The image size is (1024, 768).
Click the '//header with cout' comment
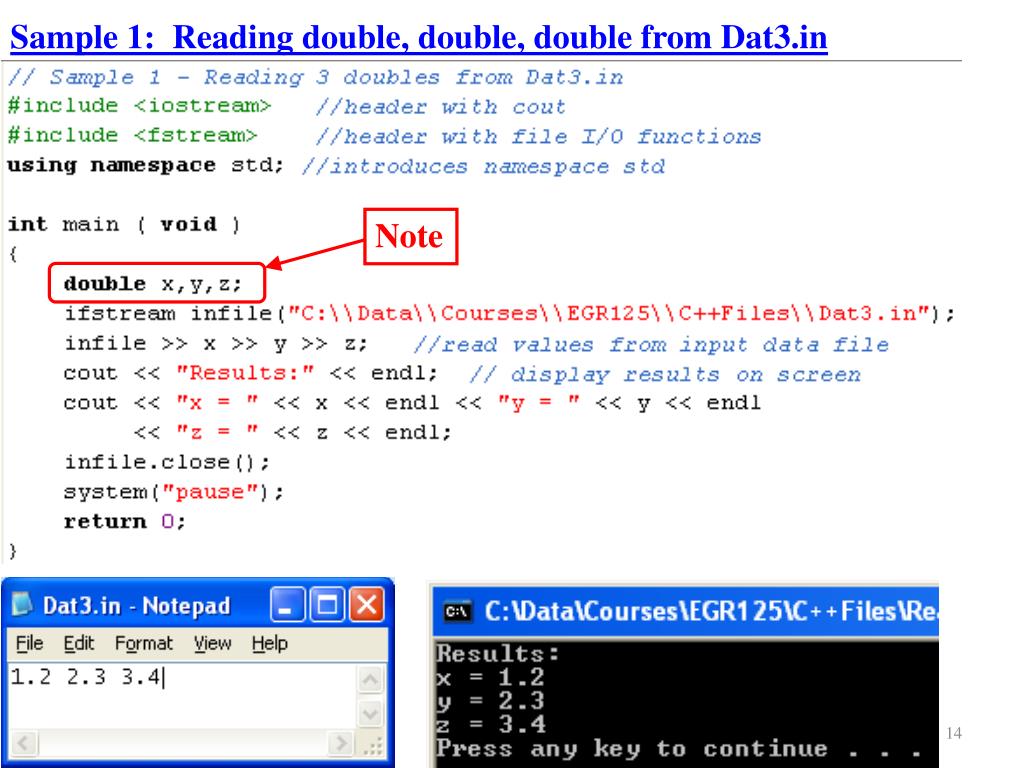pyautogui.click(x=440, y=106)
